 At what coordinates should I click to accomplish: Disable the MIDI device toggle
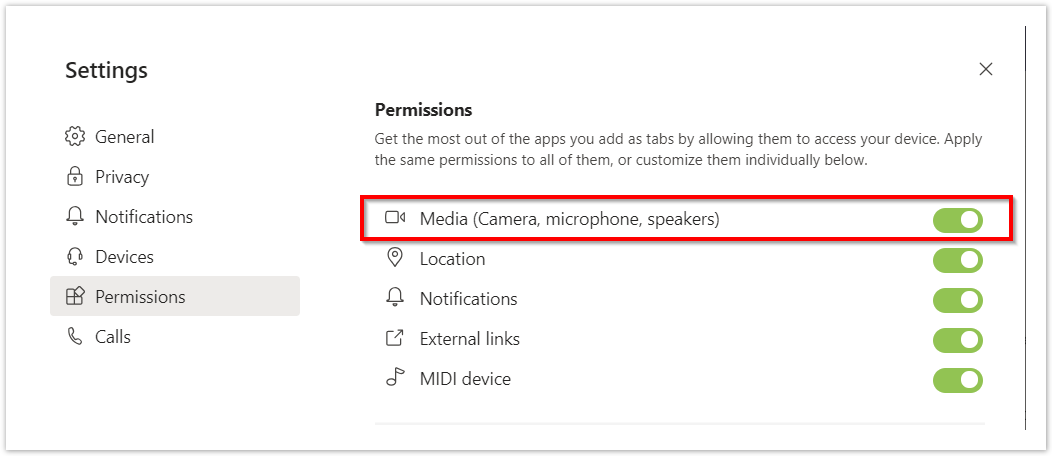[x=958, y=380]
